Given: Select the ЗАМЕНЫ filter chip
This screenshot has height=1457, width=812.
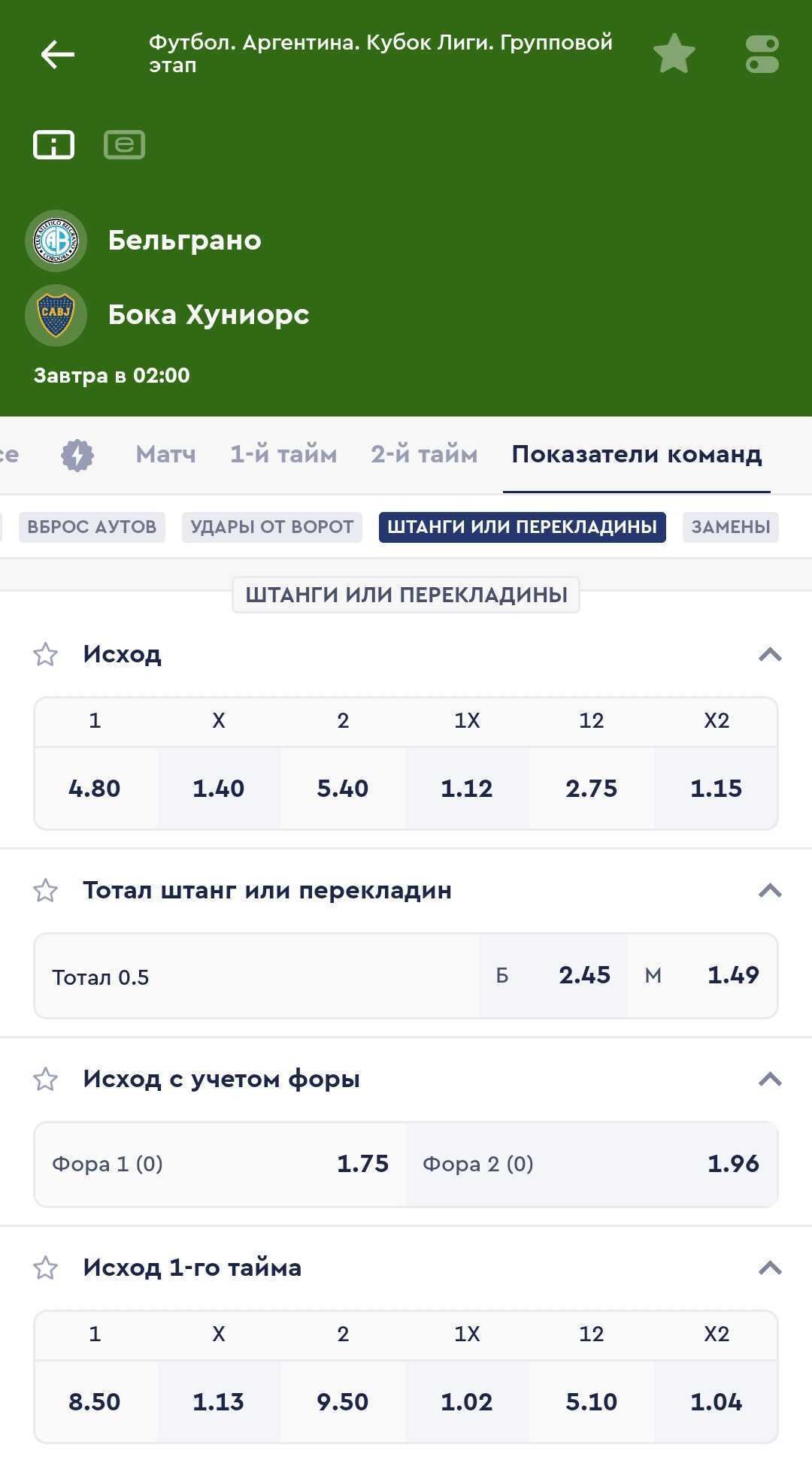Looking at the screenshot, I should [x=730, y=527].
